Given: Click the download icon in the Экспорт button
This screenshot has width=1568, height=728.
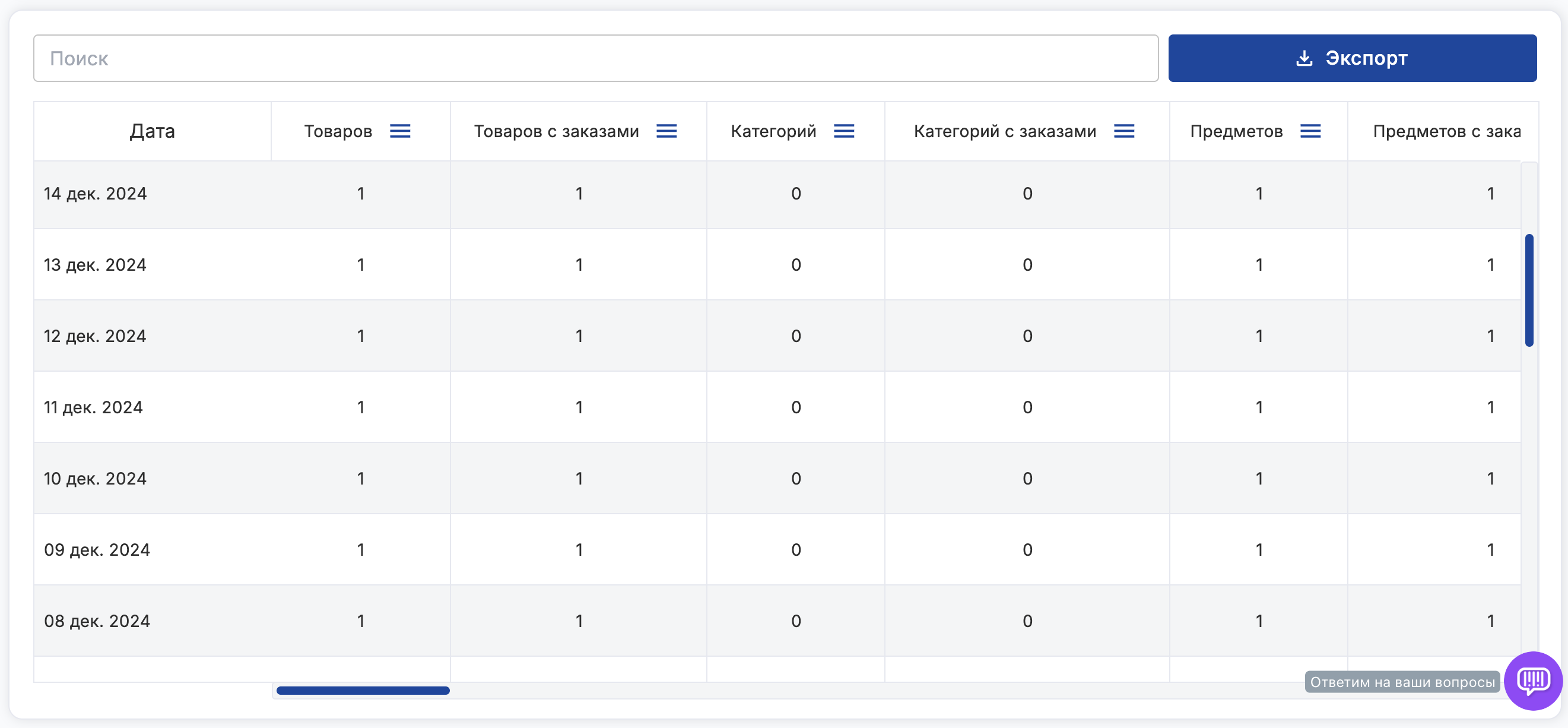Looking at the screenshot, I should tap(1304, 58).
